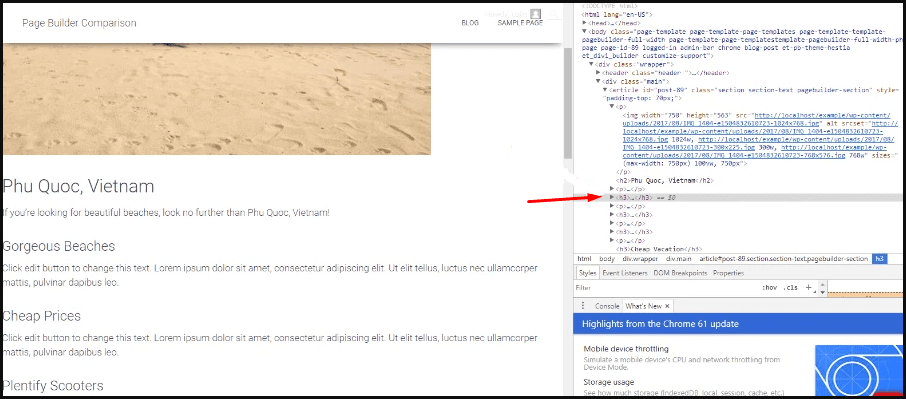Viewport: 906px width, 399px height.
Task: Click Highlights from the Chrome 61 update banner
Action: click(x=739, y=324)
